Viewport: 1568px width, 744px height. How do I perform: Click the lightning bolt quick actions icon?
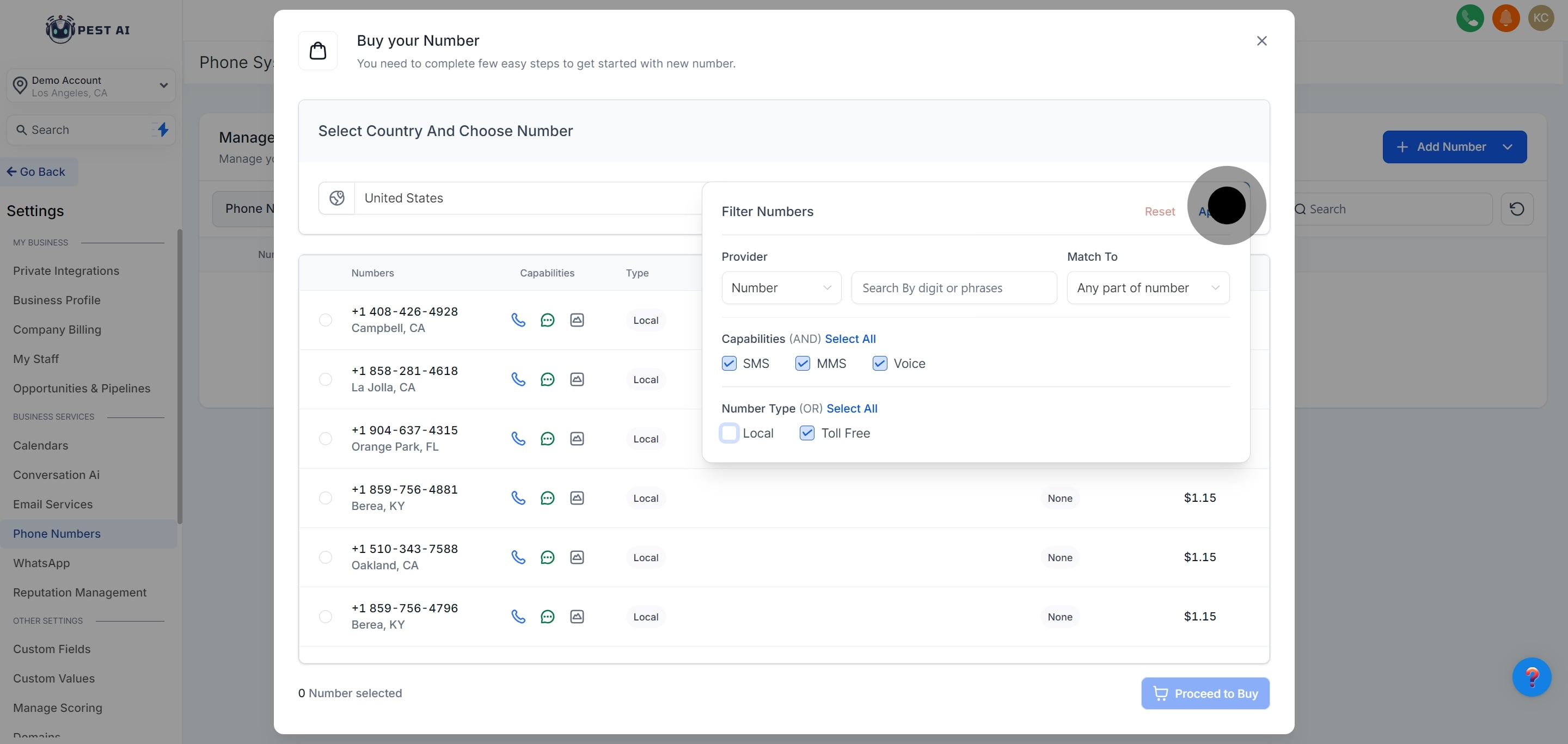(x=163, y=130)
